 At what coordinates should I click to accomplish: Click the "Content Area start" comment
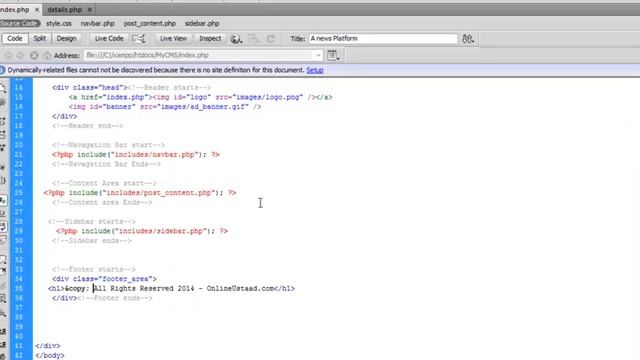[104, 183]
